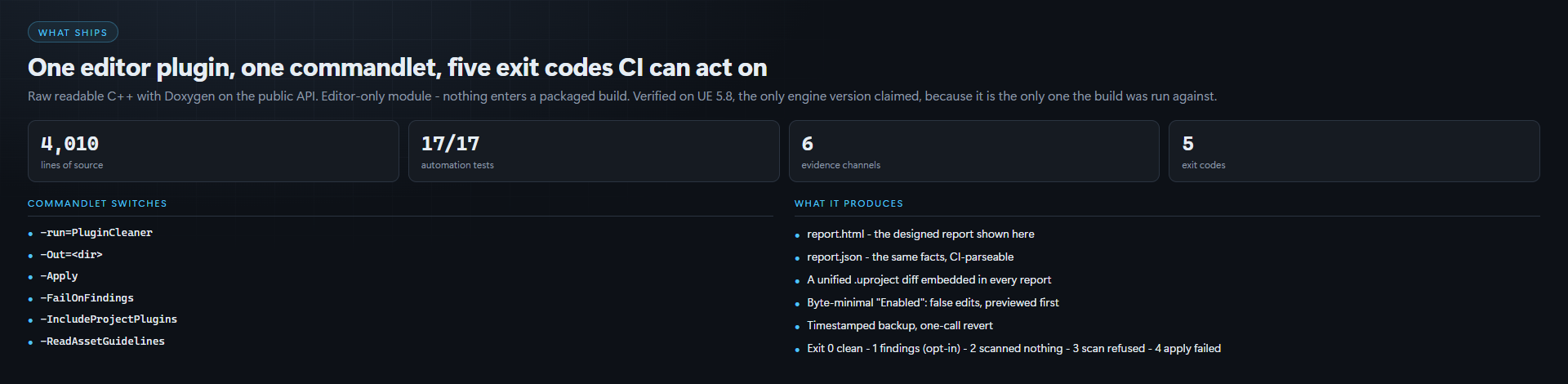1568x384 pixels.
Task: Select the unified .uproject diff item
Action: [x=929, y=280]
